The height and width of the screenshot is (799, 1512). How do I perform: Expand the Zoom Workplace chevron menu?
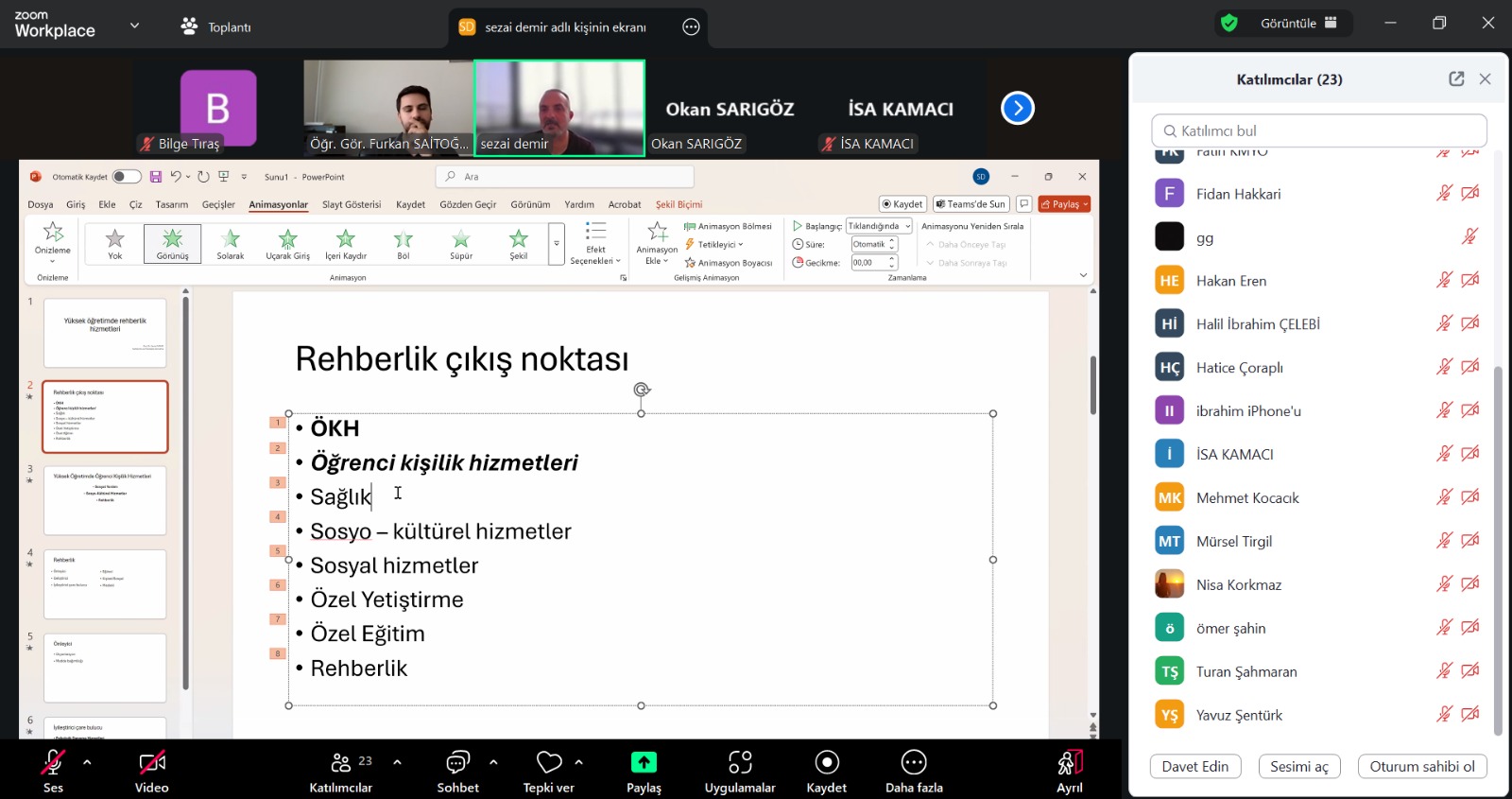tap(134, 26)
